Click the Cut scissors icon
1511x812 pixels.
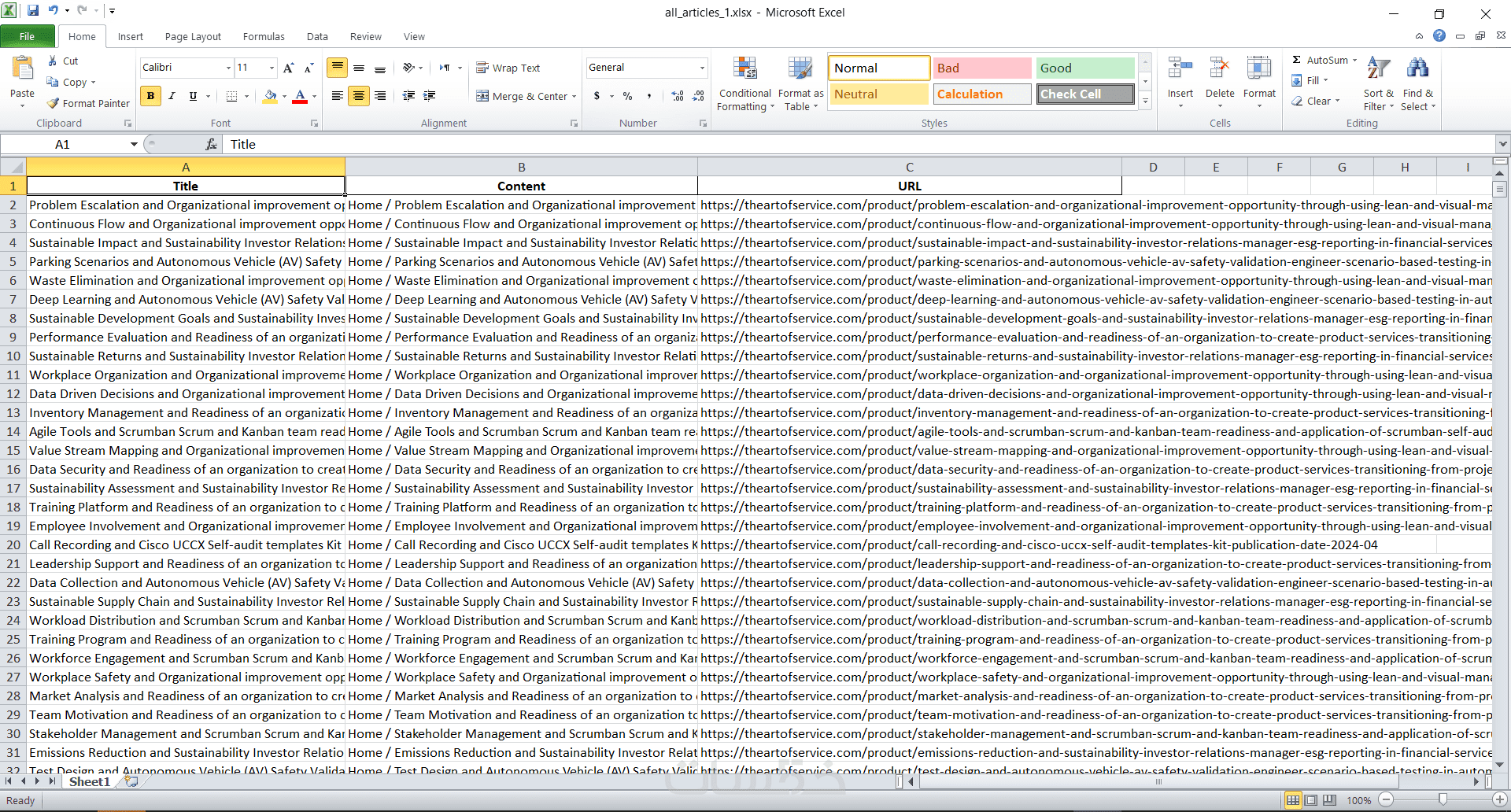point(52,61)
